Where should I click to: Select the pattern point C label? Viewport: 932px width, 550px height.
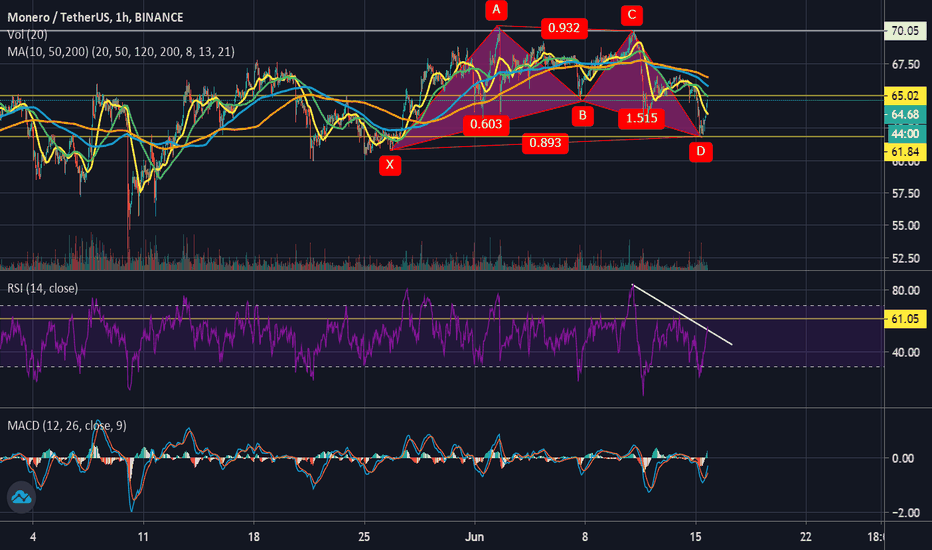tap(632, 15)
